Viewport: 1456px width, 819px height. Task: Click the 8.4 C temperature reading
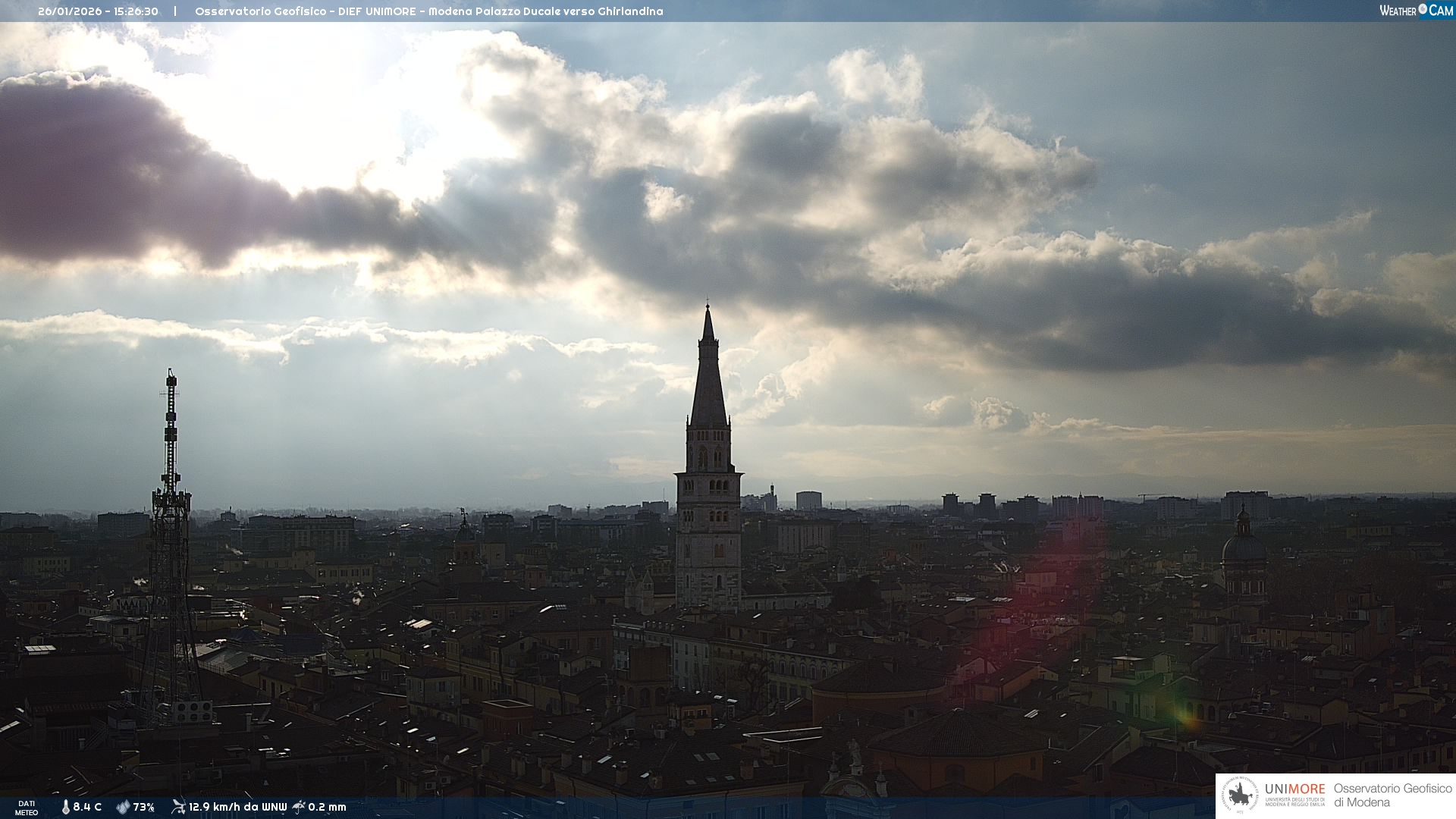(x=87, y=807)
